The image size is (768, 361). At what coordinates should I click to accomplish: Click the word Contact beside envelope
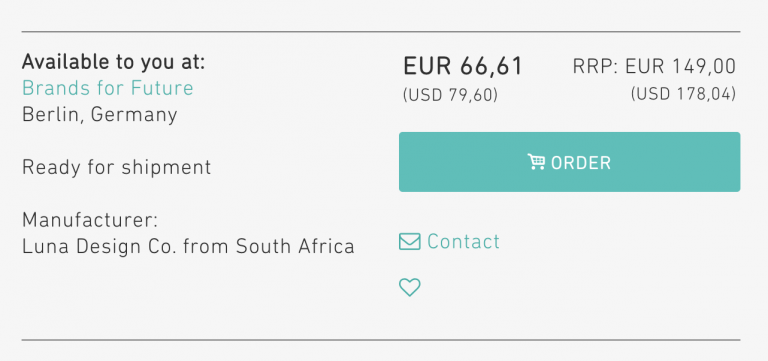tap(463, 241)
